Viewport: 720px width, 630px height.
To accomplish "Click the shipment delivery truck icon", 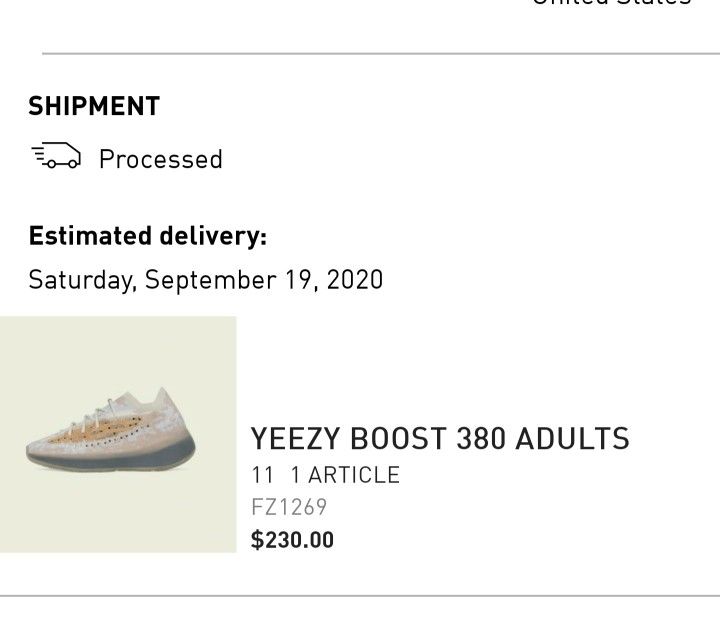I will 55,157.
